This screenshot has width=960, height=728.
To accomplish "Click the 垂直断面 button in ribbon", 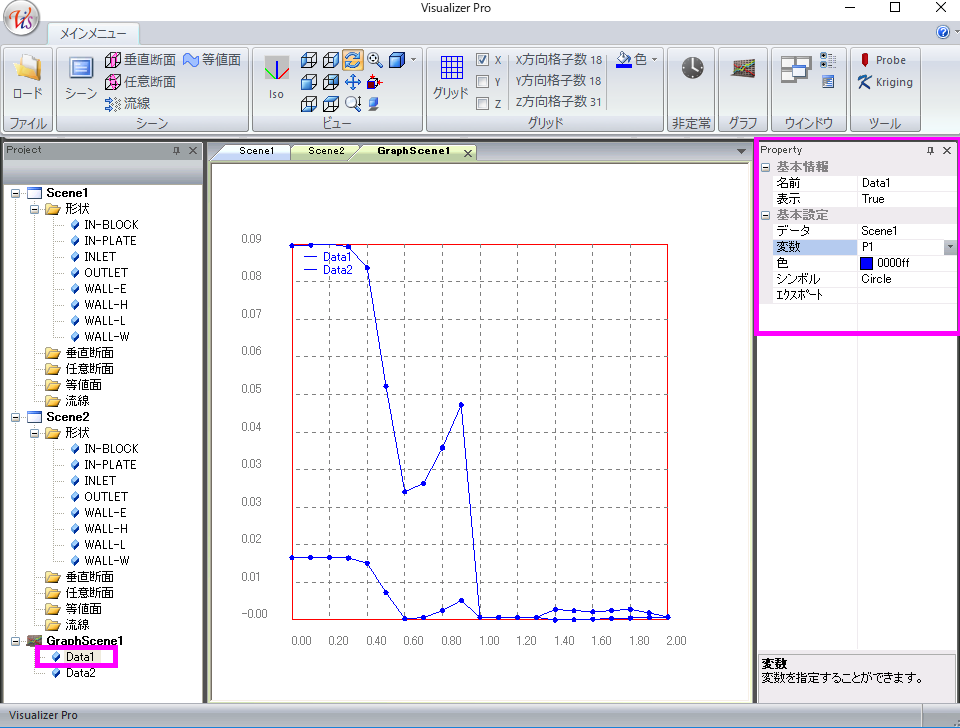I will point(141,60).
